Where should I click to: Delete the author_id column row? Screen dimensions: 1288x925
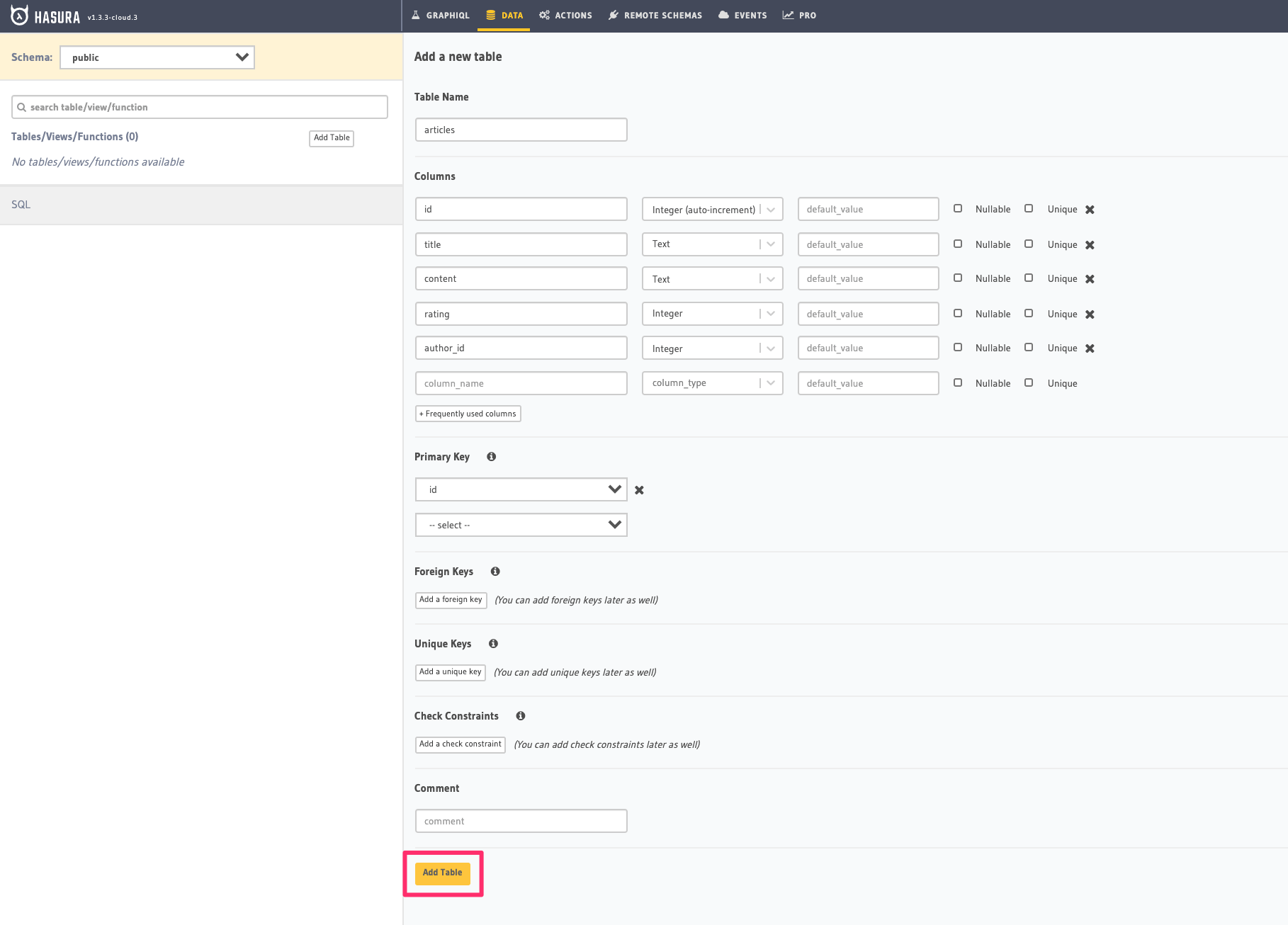1090,348
